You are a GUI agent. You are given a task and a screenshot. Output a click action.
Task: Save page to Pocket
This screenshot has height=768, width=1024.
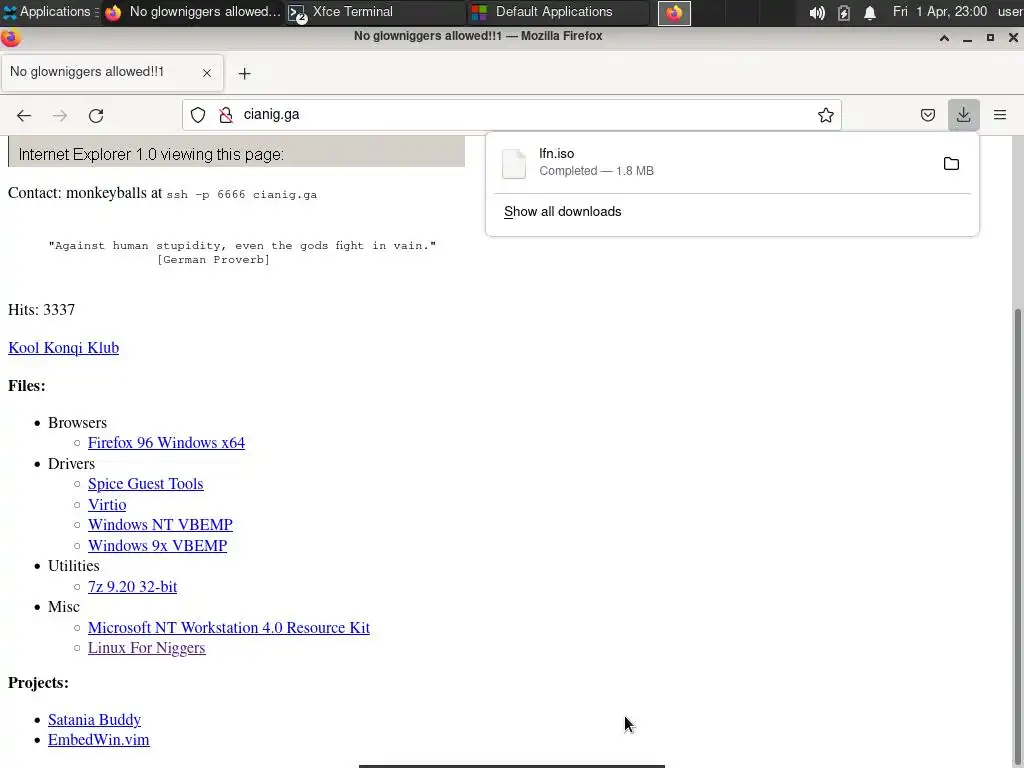pos(927,115)
